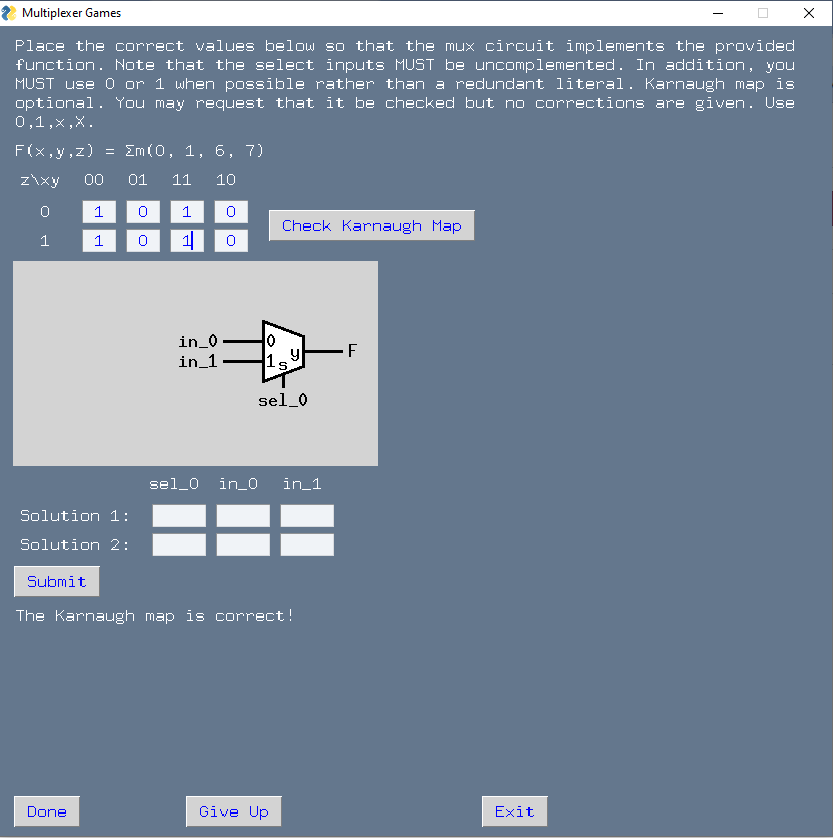The height and width of the screenshot is (838, 833).
Task: Select the K-map cell for row 0, column 00
Action: [x=98, y=211]
